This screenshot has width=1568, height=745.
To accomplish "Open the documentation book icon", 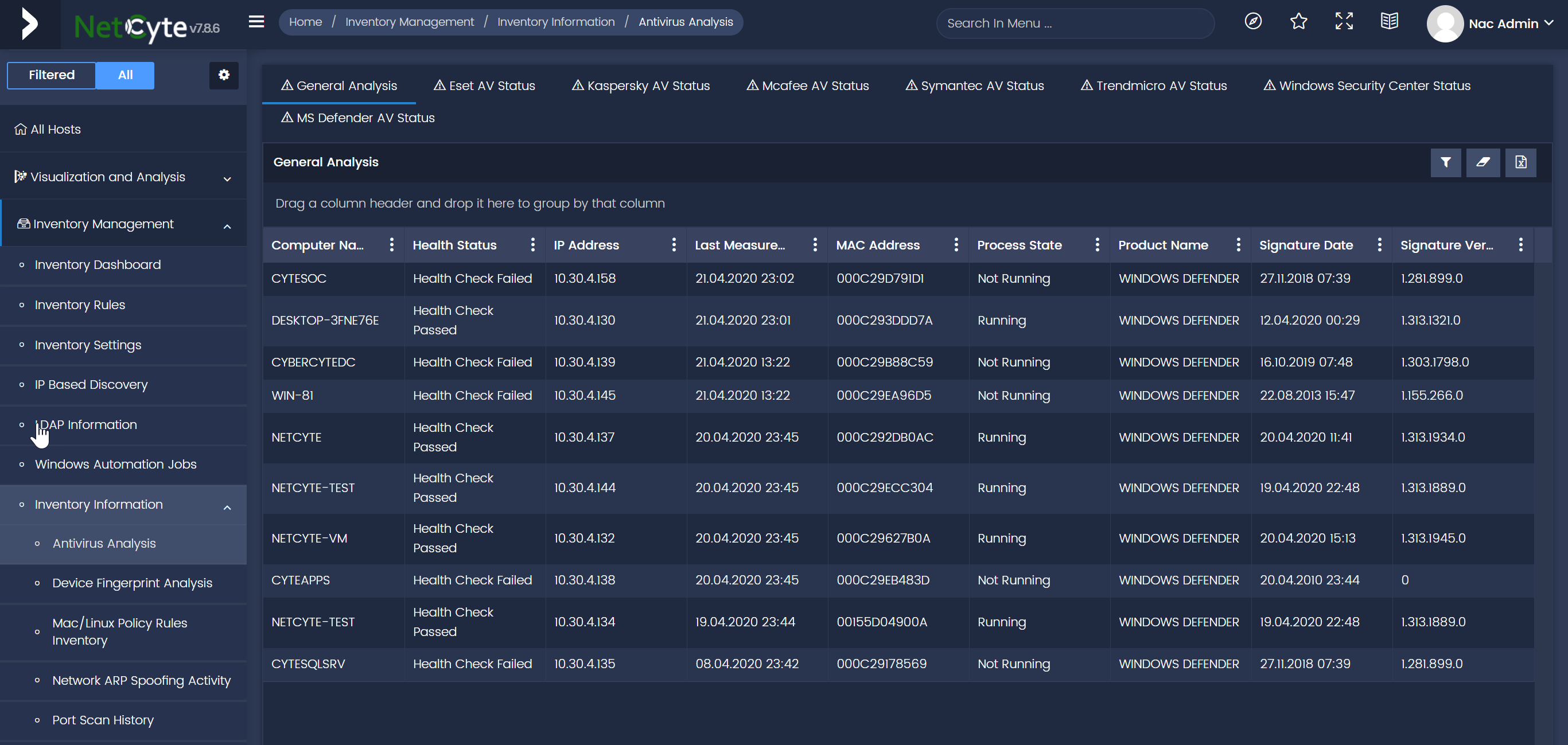I will pos(1389,22).
